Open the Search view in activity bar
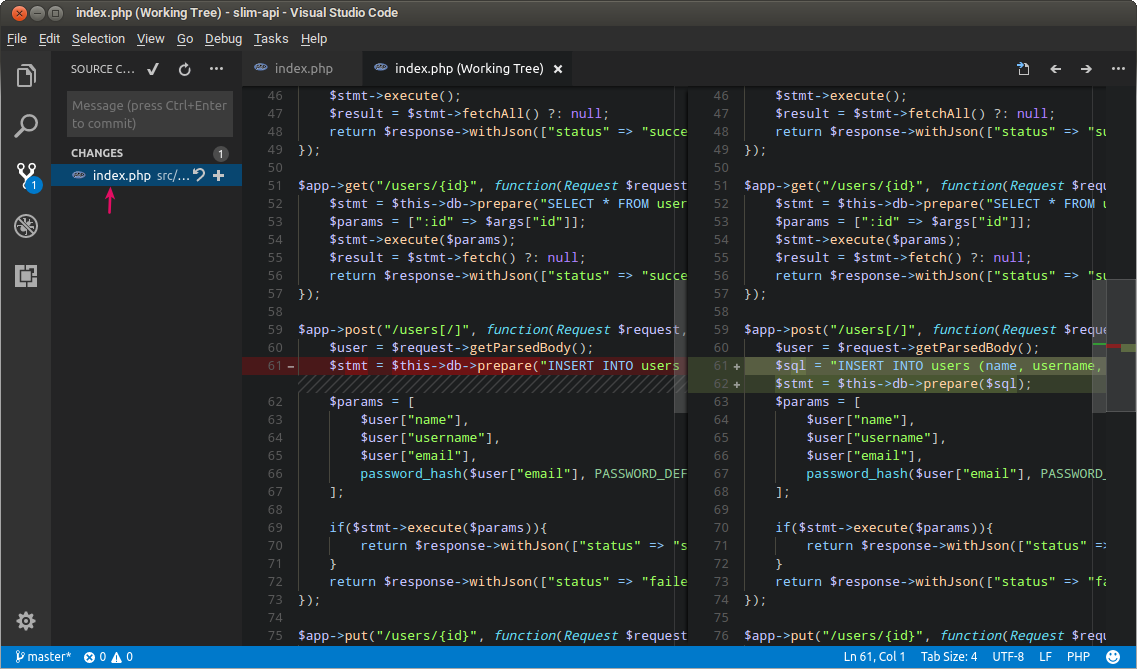 click(x=26, y=126)
